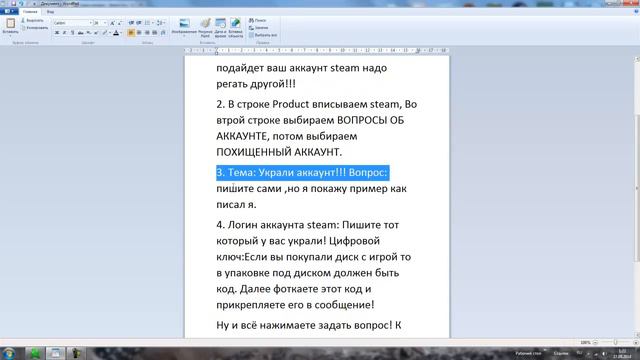Select justify text alignment
Viewport: 640px width, 360px height.
pos(155,33)
